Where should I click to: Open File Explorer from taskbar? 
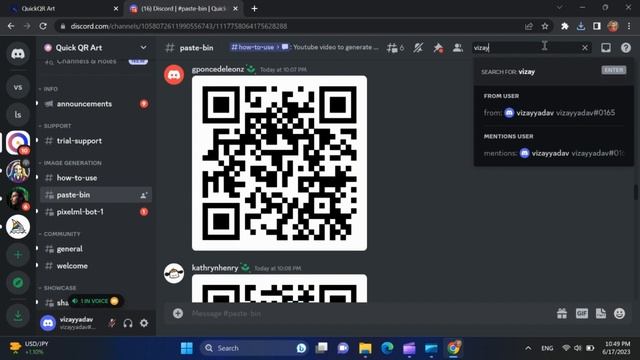365,348
